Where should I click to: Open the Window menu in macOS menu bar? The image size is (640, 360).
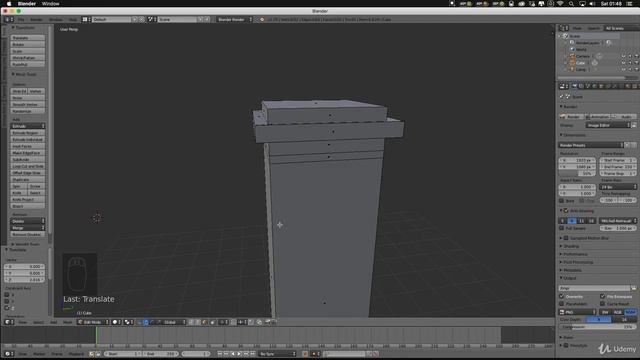51,3
